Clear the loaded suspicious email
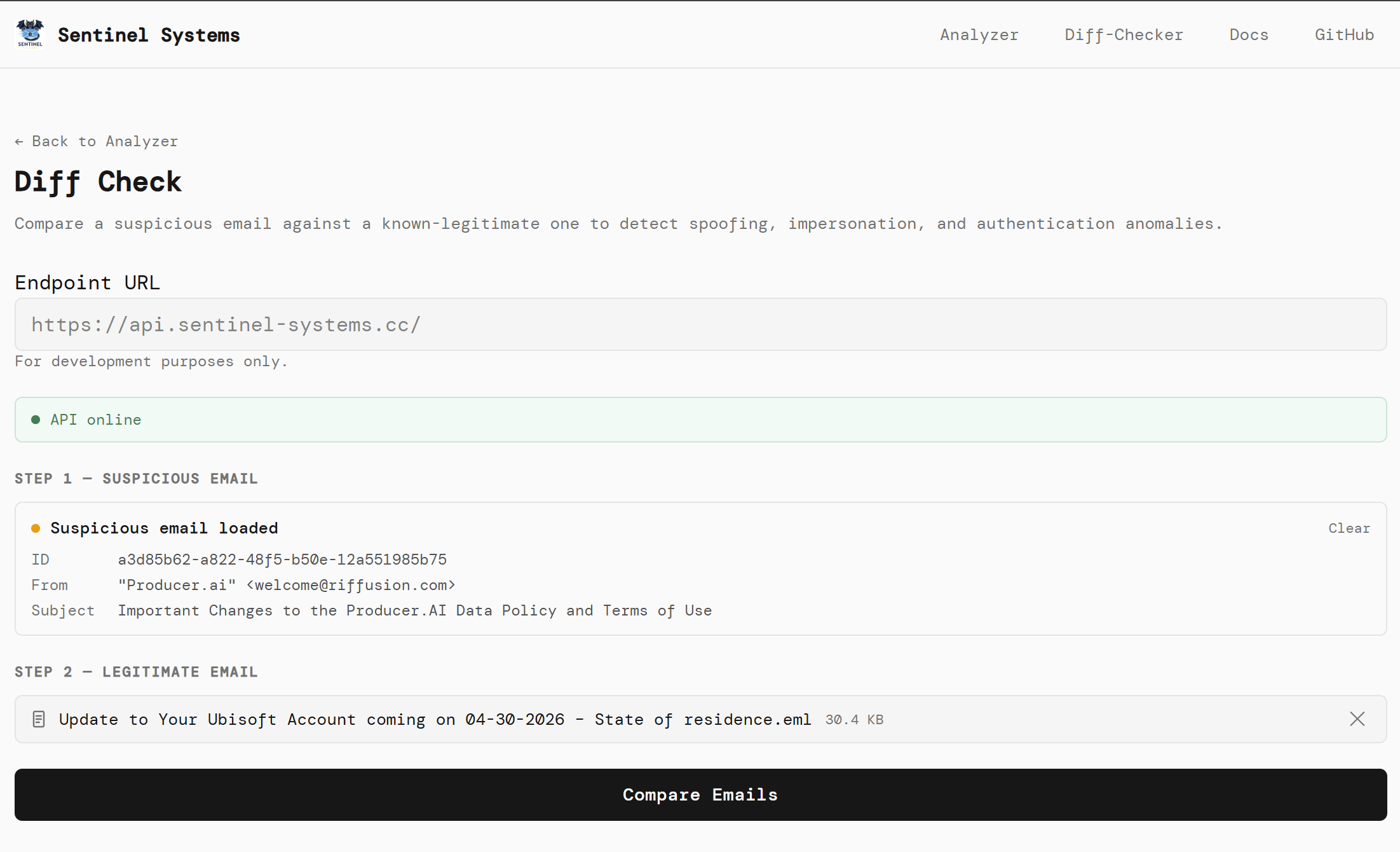The height and width of the screenshot is (852, 1400). [x=1349, y=528]
